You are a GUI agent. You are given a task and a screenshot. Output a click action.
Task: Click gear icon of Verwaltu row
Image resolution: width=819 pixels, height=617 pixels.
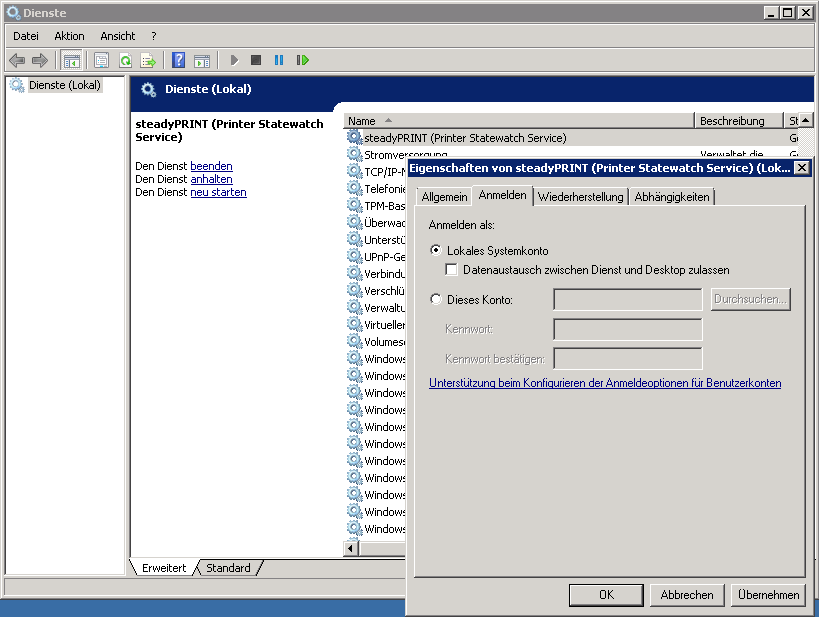355,307
